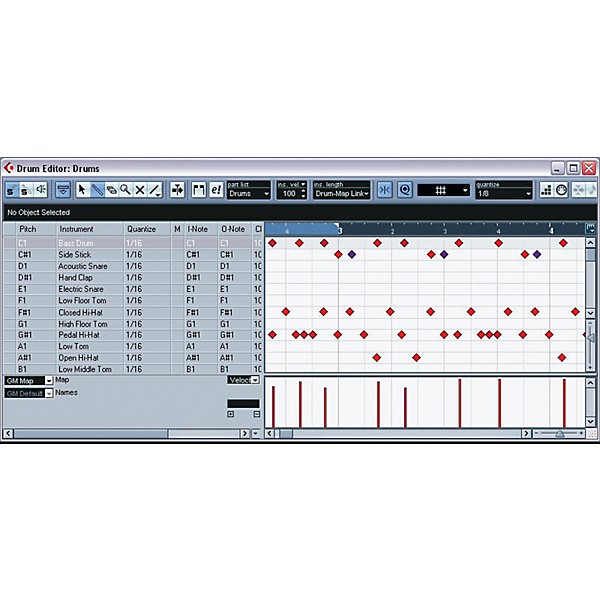Screen dimensions: 600x600
Task: Click the note grid scroll up arrow
Action: (x=590, y=243)
